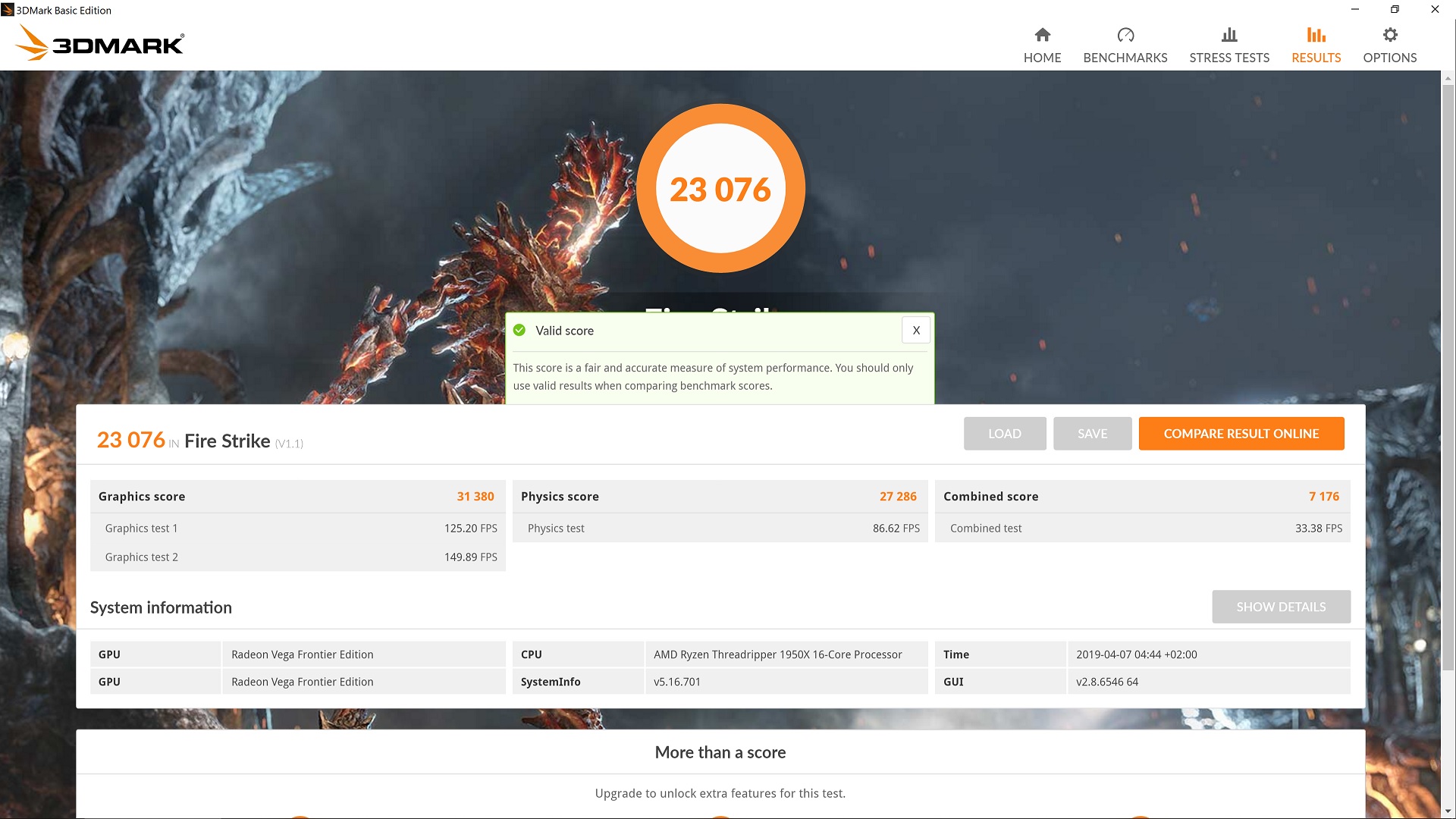
Task: Click the Time value 2019-04-07
Action: [1136, 654]
